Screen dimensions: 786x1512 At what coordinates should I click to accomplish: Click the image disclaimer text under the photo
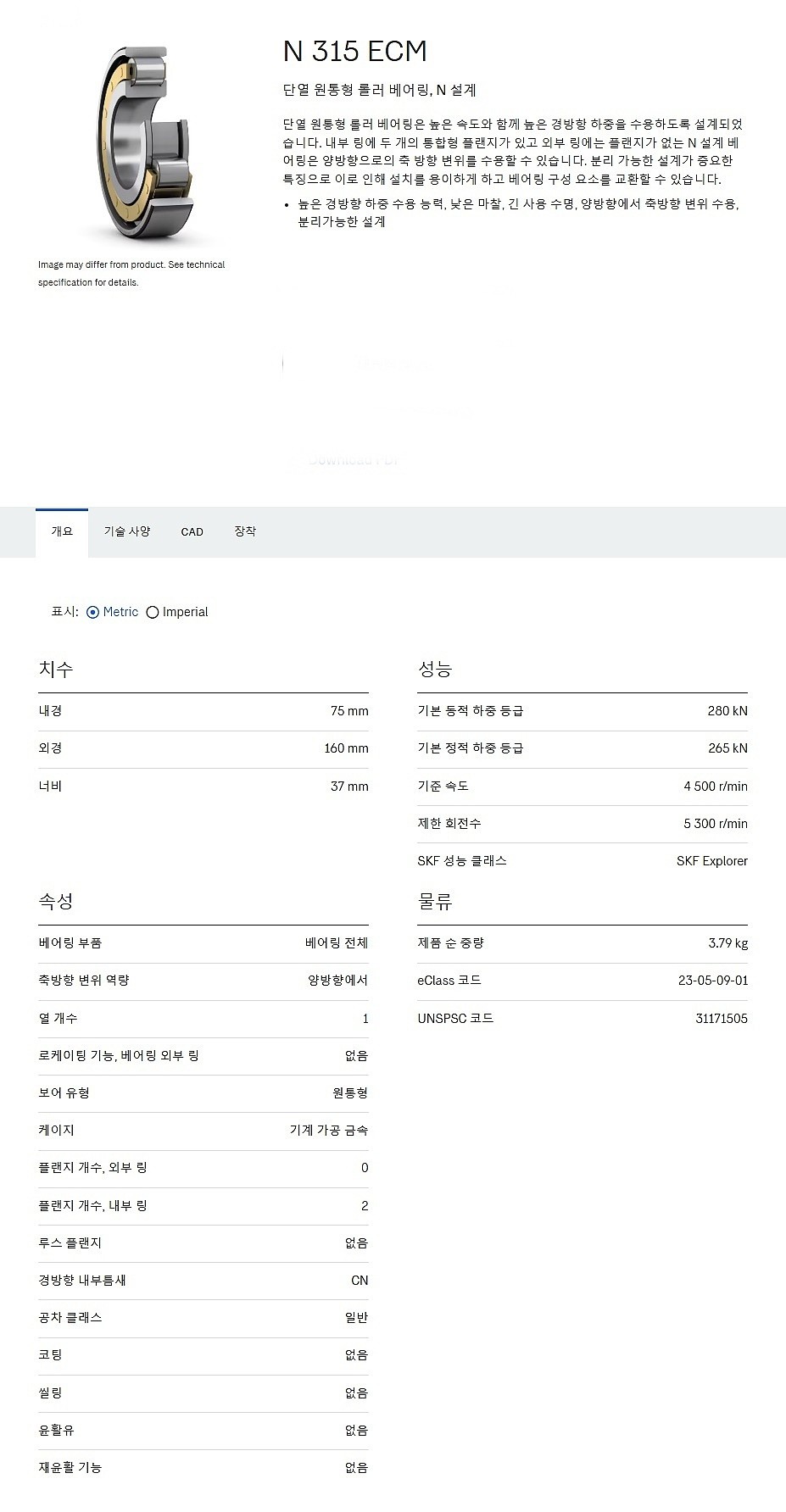click(131, 274)
